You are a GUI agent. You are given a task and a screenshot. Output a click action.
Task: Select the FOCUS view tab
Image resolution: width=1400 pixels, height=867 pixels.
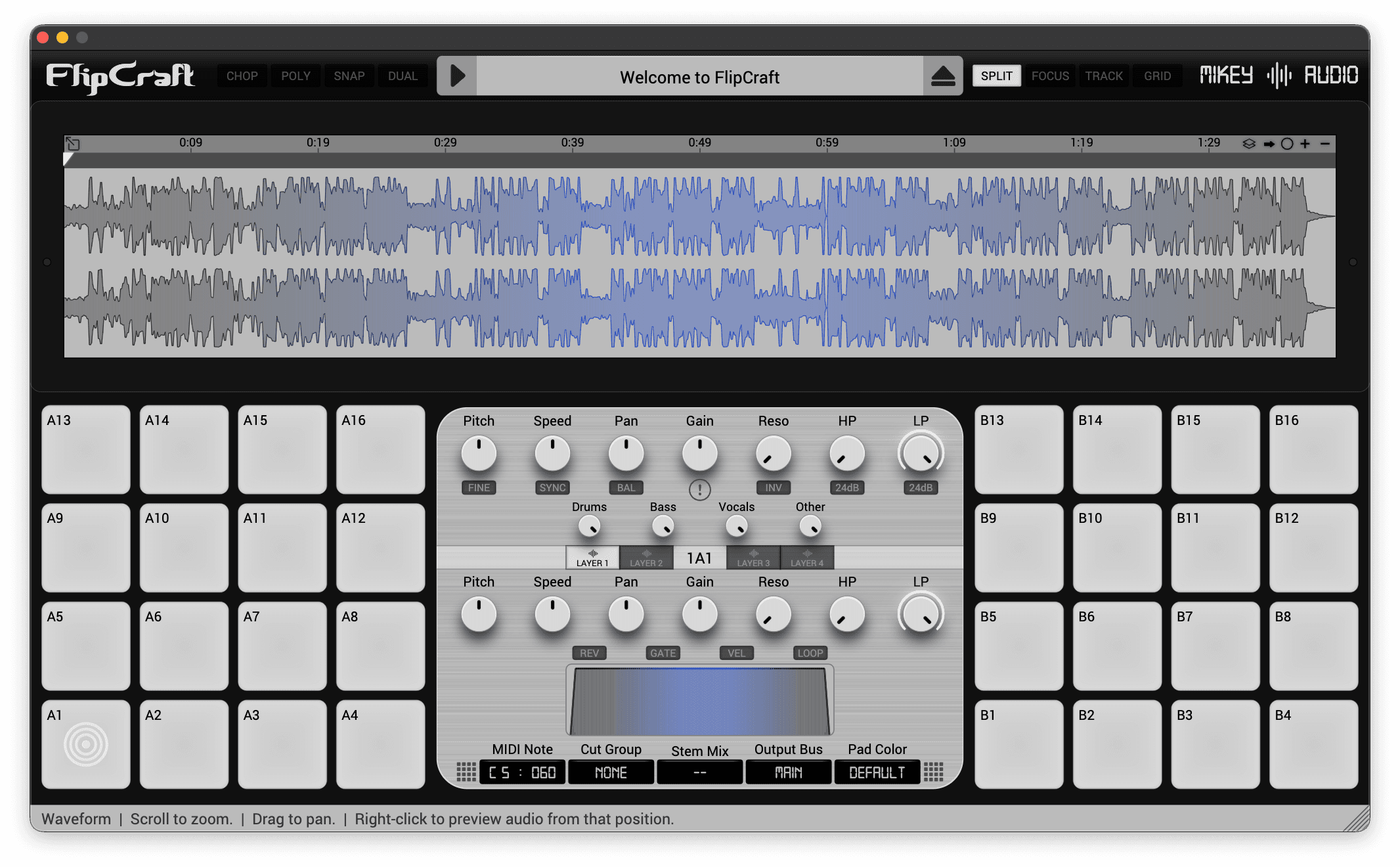click(1049, 76)
